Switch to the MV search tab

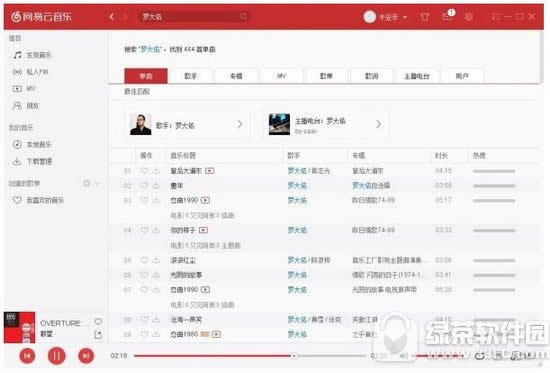[282, 76]
